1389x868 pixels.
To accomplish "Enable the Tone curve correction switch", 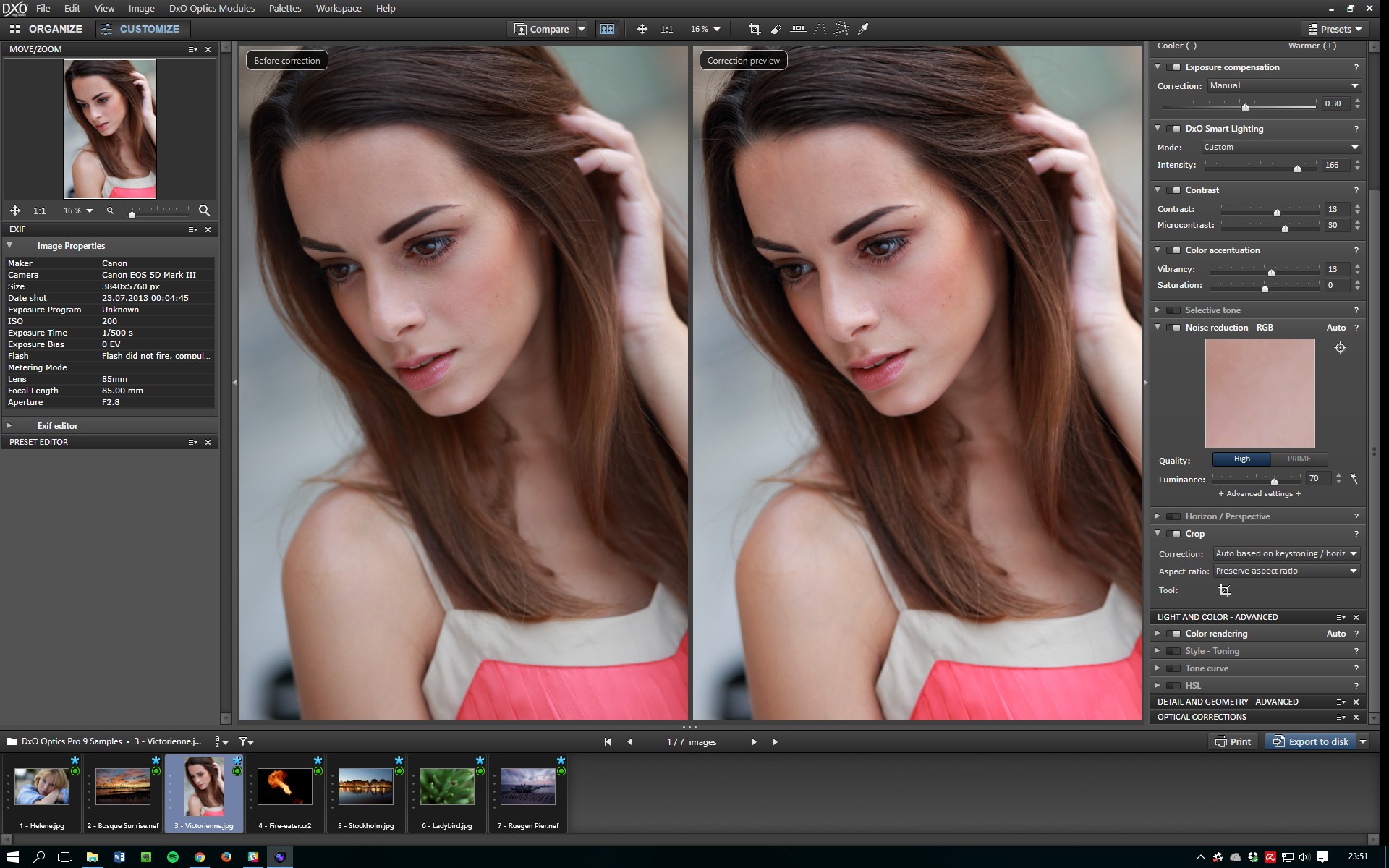I will 1173,668.
